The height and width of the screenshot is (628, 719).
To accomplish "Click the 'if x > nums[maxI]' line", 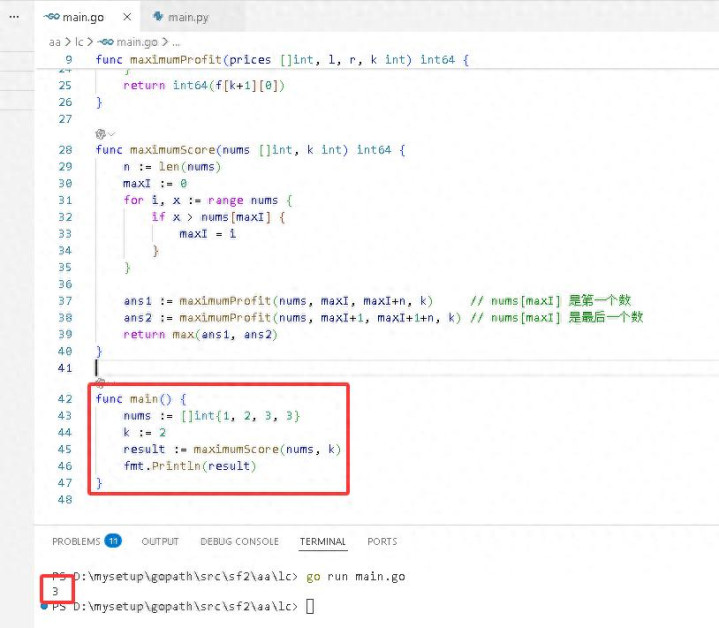I will [x=219, y=217].
